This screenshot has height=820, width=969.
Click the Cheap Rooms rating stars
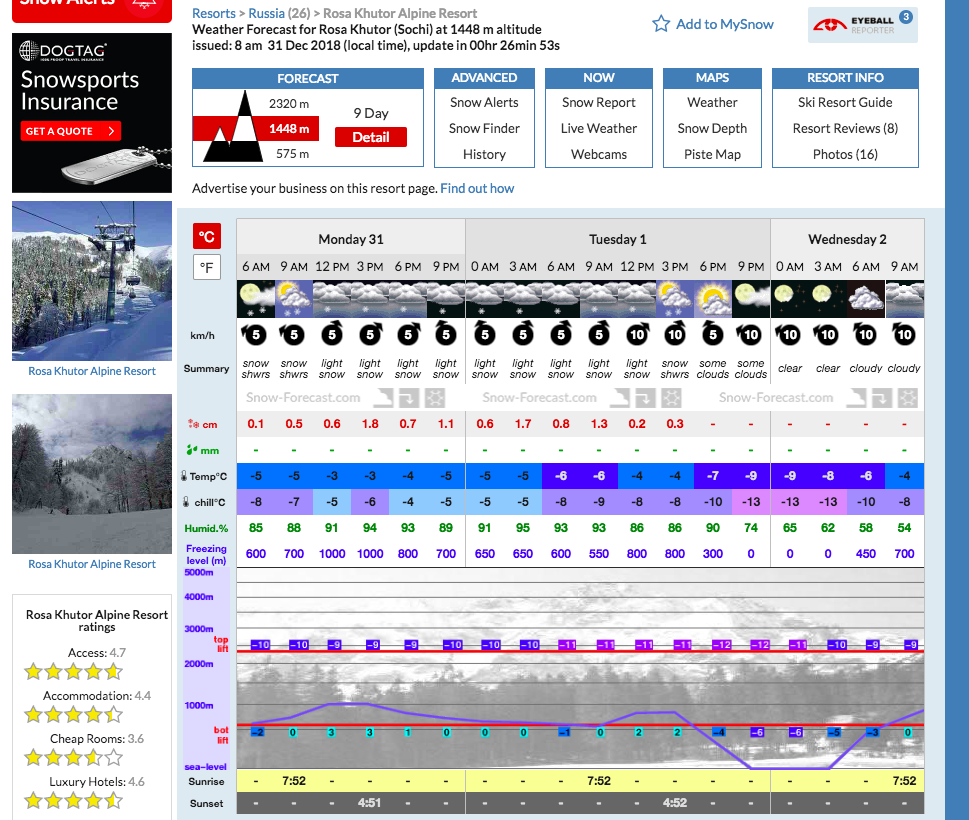pyautogui.click(x=74, y=757)
